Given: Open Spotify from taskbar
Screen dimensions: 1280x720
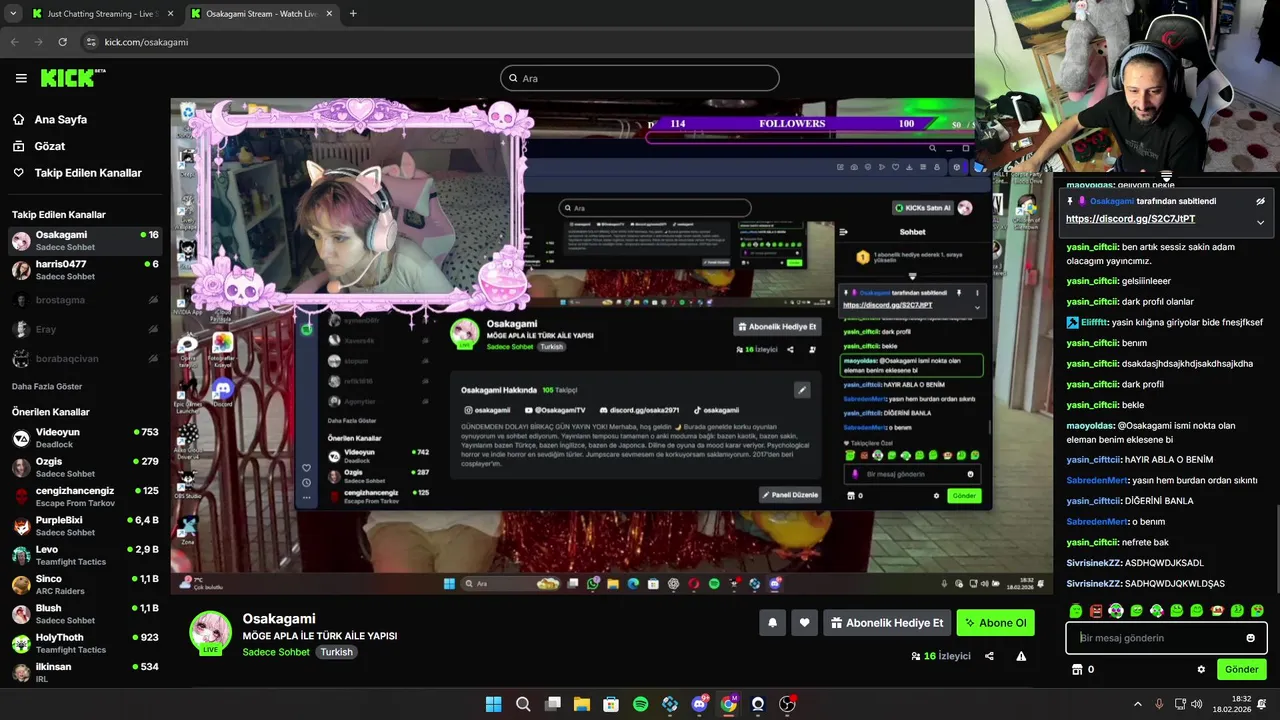Looking at the screenshot, I should click(640, 704).
